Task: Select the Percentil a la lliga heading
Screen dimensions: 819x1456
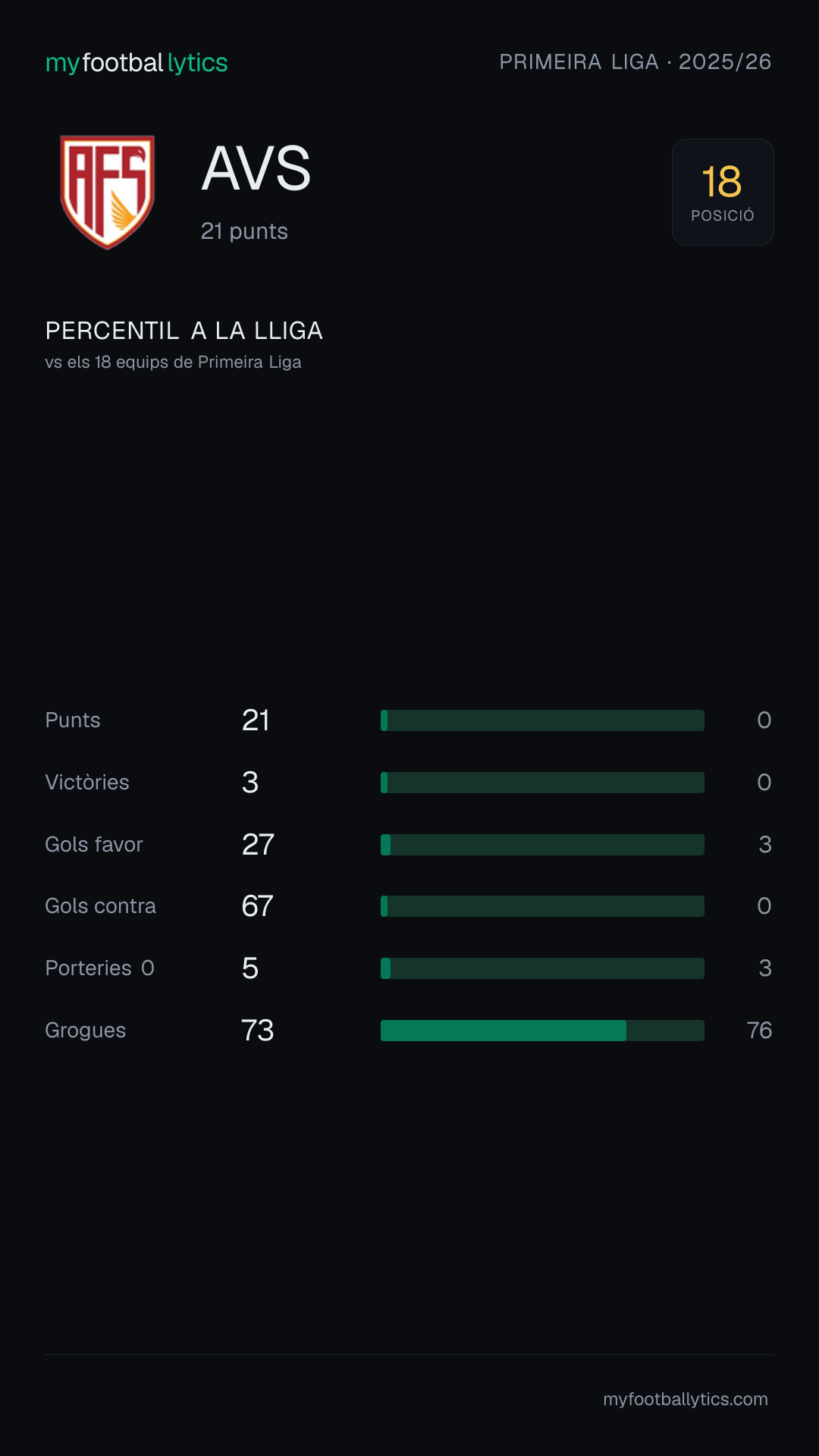Action: 184,331
